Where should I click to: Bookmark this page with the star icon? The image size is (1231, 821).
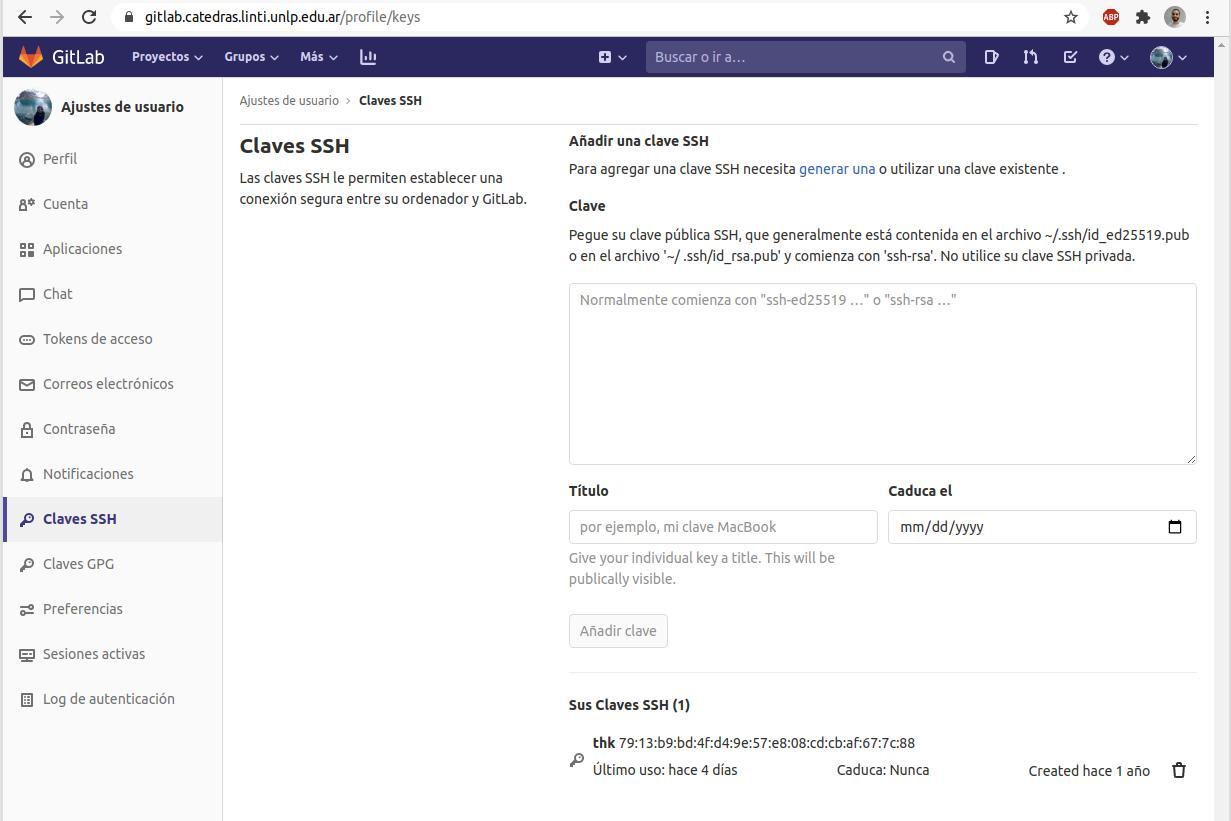click(1071, 17)
